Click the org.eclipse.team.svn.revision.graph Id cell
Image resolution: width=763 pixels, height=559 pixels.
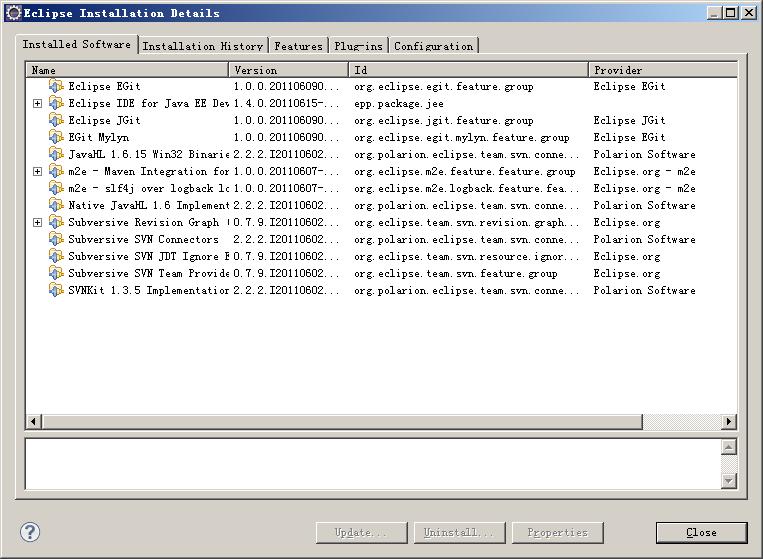(467, 223)
